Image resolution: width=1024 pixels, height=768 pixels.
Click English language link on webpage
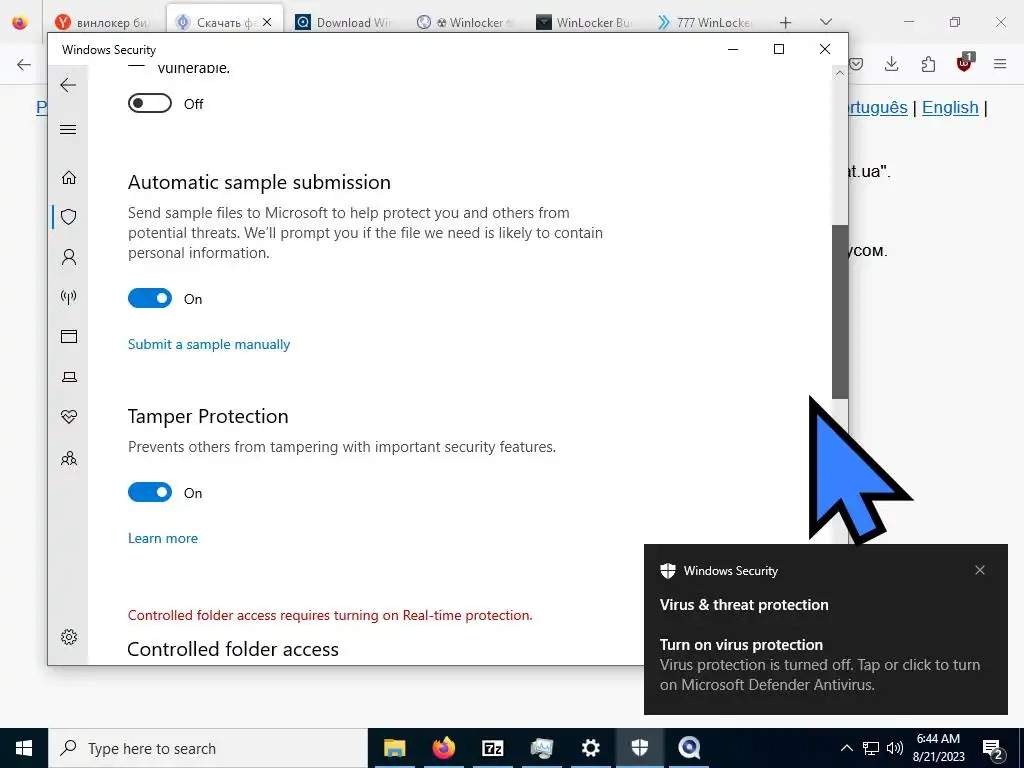point(950,107)
